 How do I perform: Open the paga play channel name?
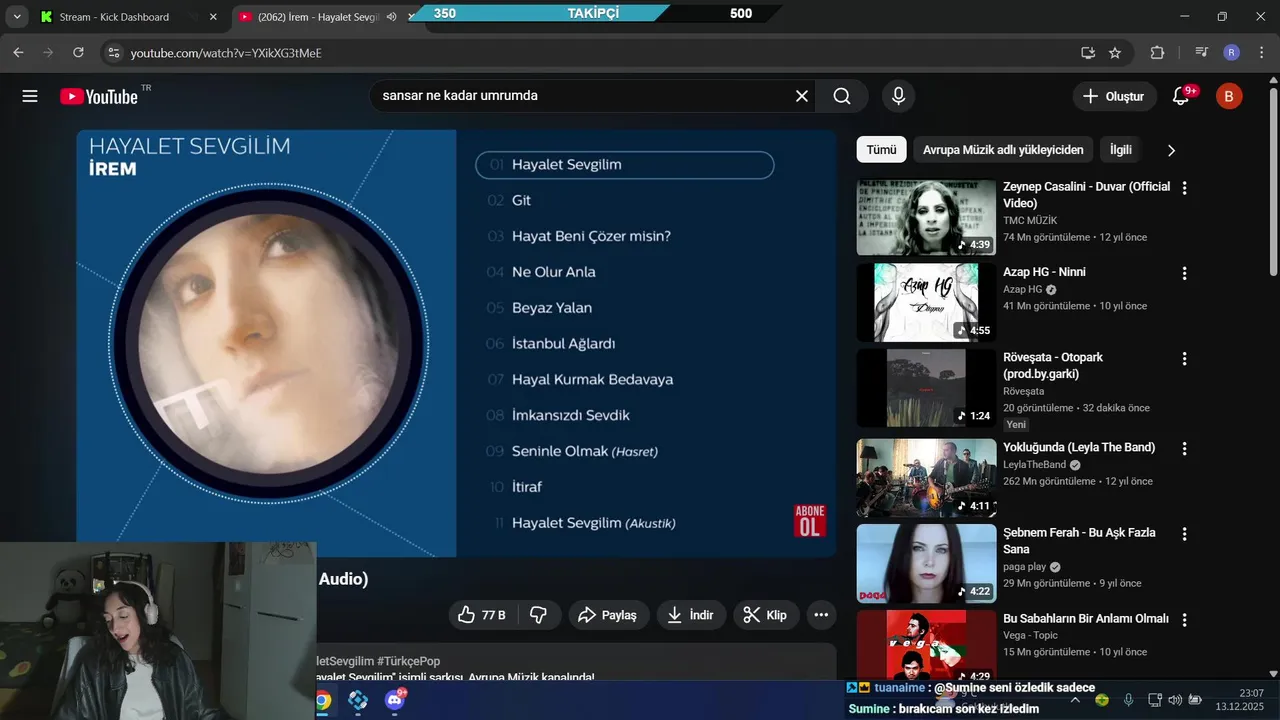[1024, 567]
